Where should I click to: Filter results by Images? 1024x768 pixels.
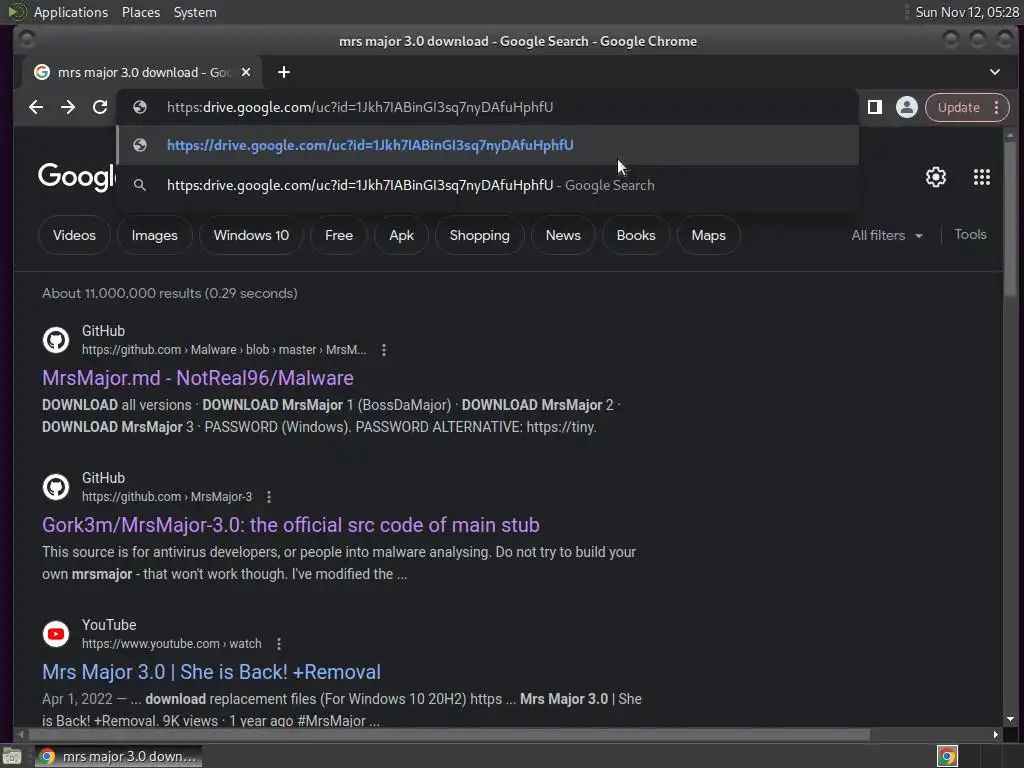click(155, 235)
